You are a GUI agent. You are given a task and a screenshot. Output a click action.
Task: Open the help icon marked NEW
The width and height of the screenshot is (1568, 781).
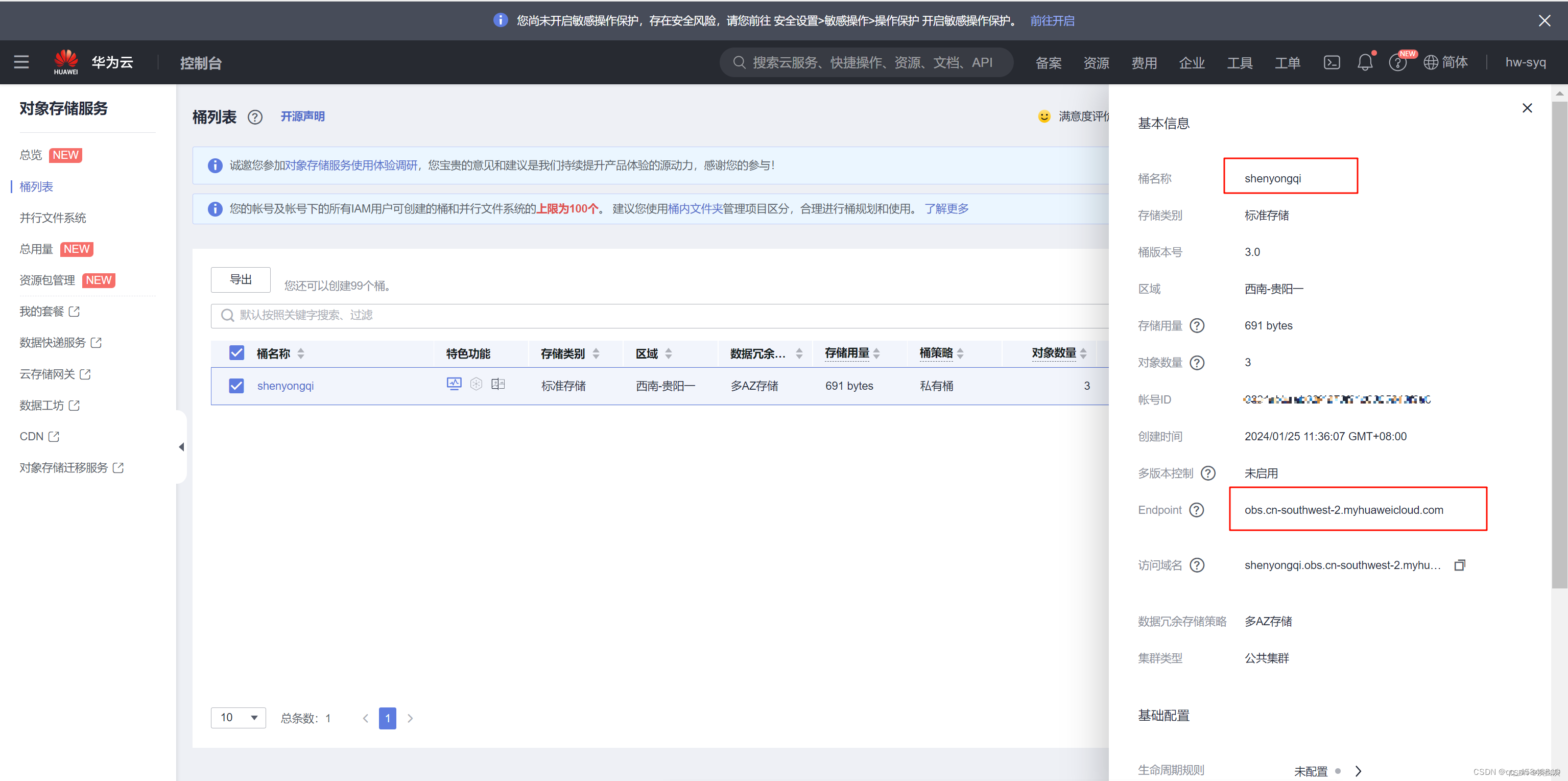click(1397, 63)
